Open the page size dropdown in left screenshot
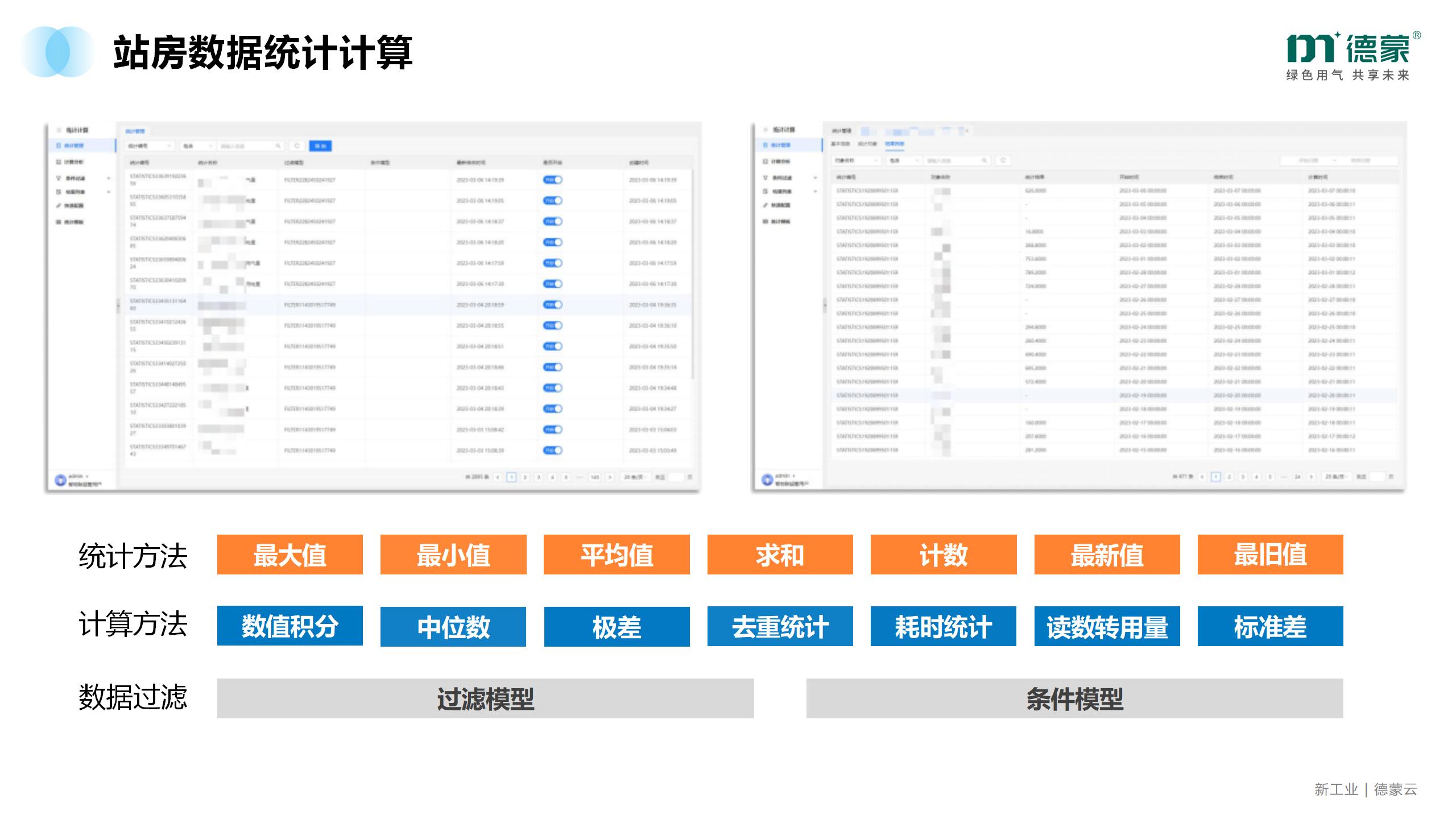Viewport: 1456px width, 819px height. point(635,477)
